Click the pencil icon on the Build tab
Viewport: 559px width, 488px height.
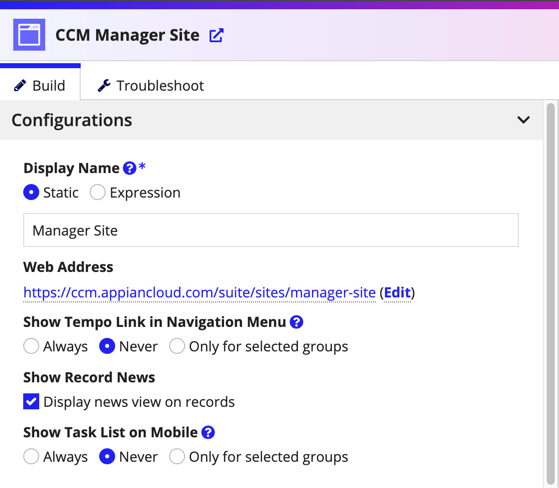coord(20,86)
